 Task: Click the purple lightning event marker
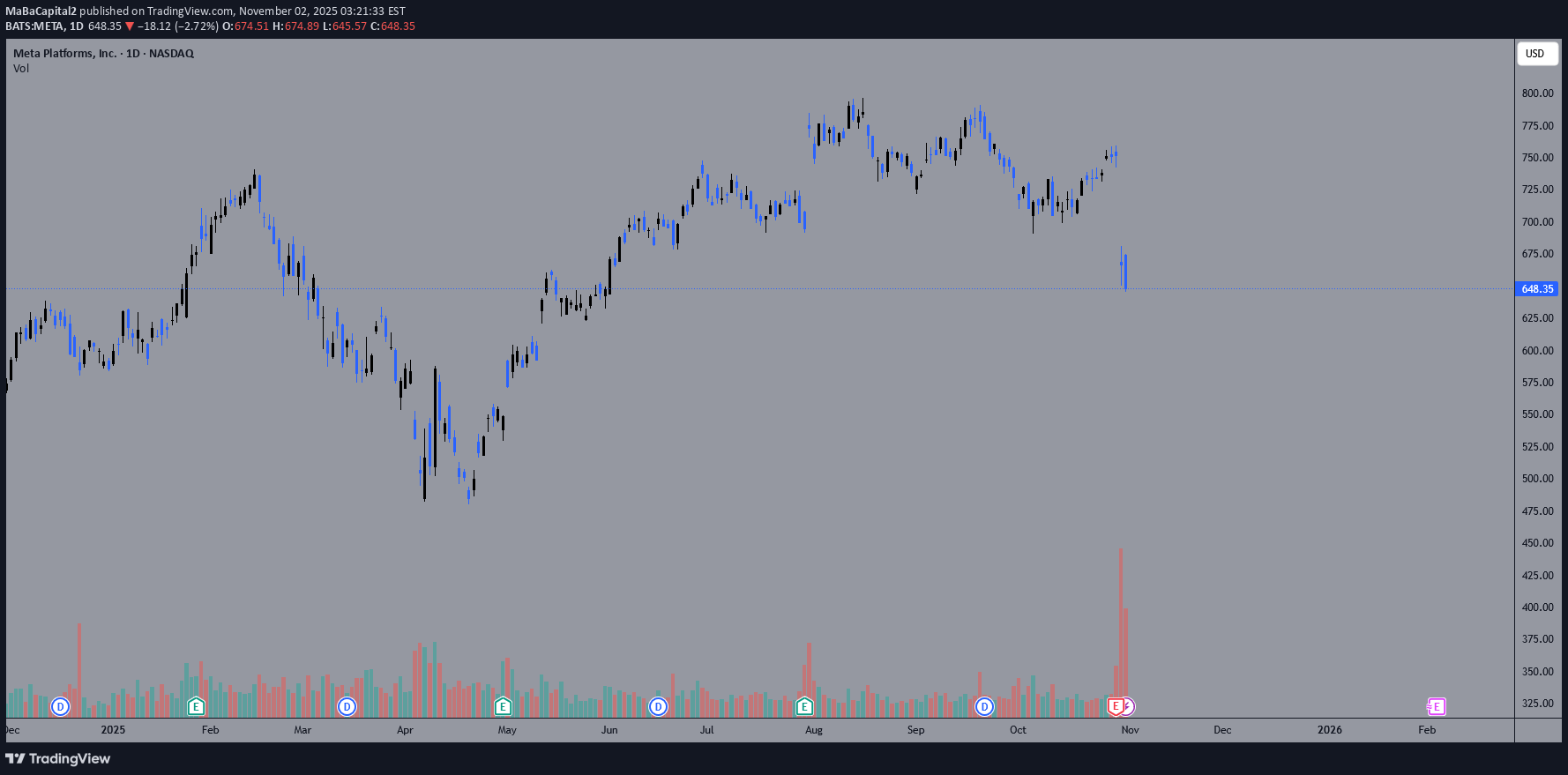1128,706
